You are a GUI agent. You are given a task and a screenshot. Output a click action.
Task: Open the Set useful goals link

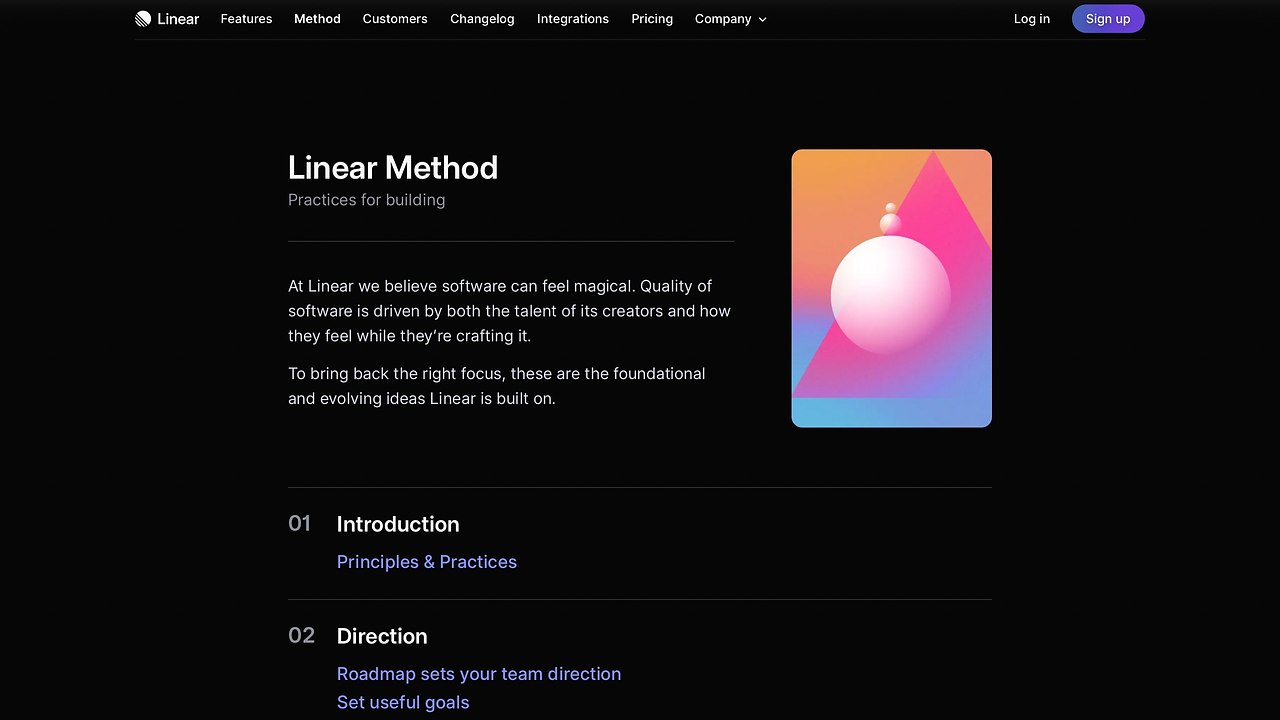coord(403,703)
